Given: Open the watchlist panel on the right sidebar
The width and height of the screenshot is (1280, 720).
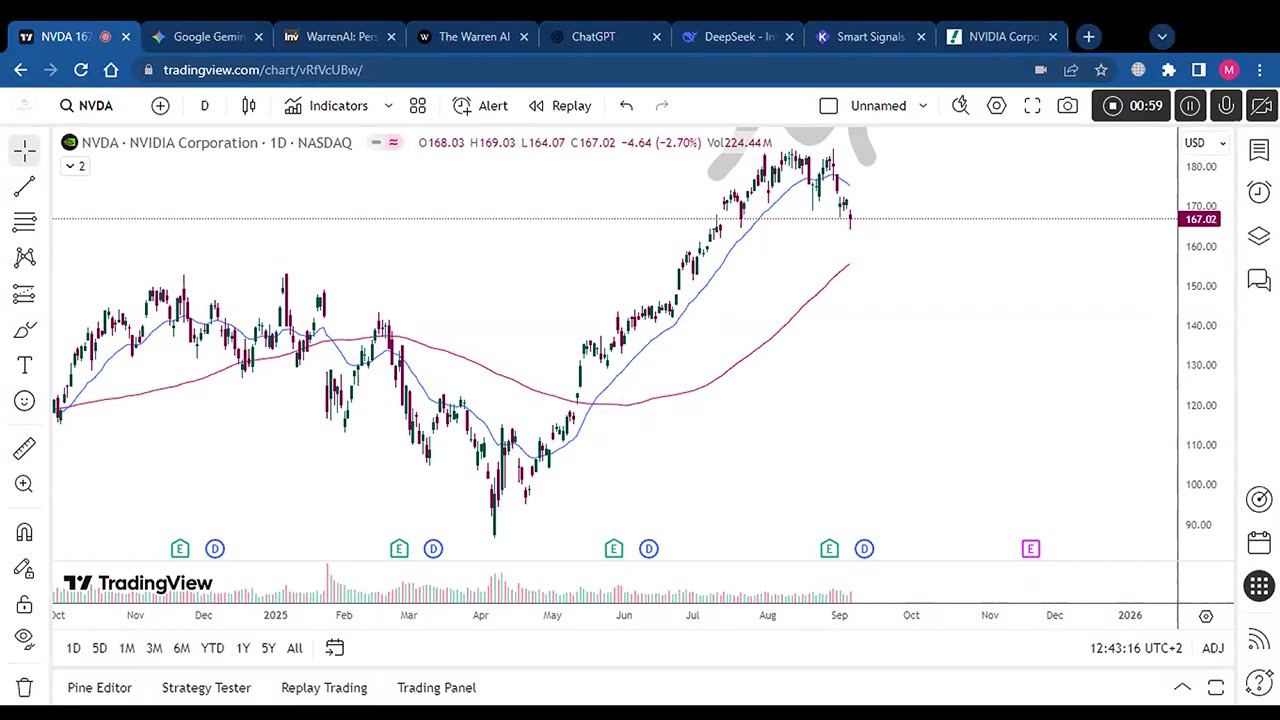Looking at the screenshot, I should tap(1259, 150).
